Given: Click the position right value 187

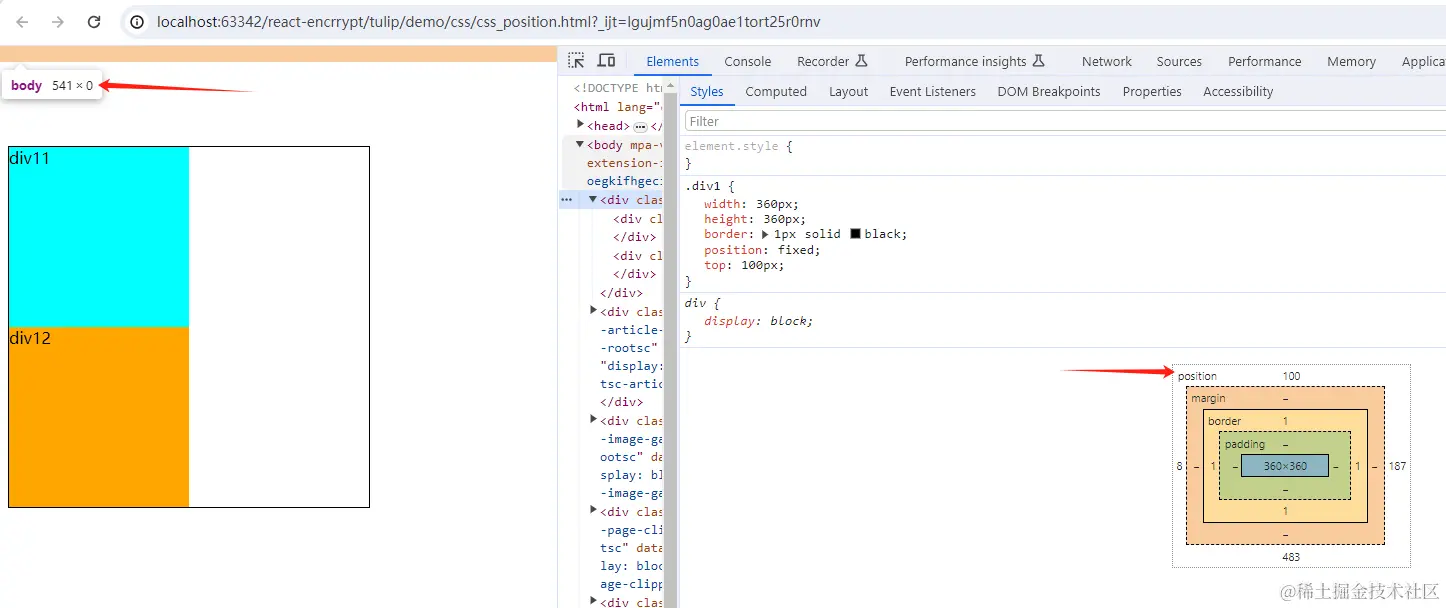Looking at the screenshot, I should [x=1397, y=466].
